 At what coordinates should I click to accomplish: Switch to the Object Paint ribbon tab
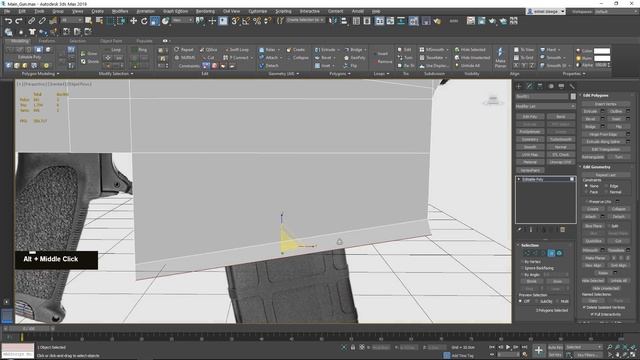pyautogui.click(x=111, y=41)
